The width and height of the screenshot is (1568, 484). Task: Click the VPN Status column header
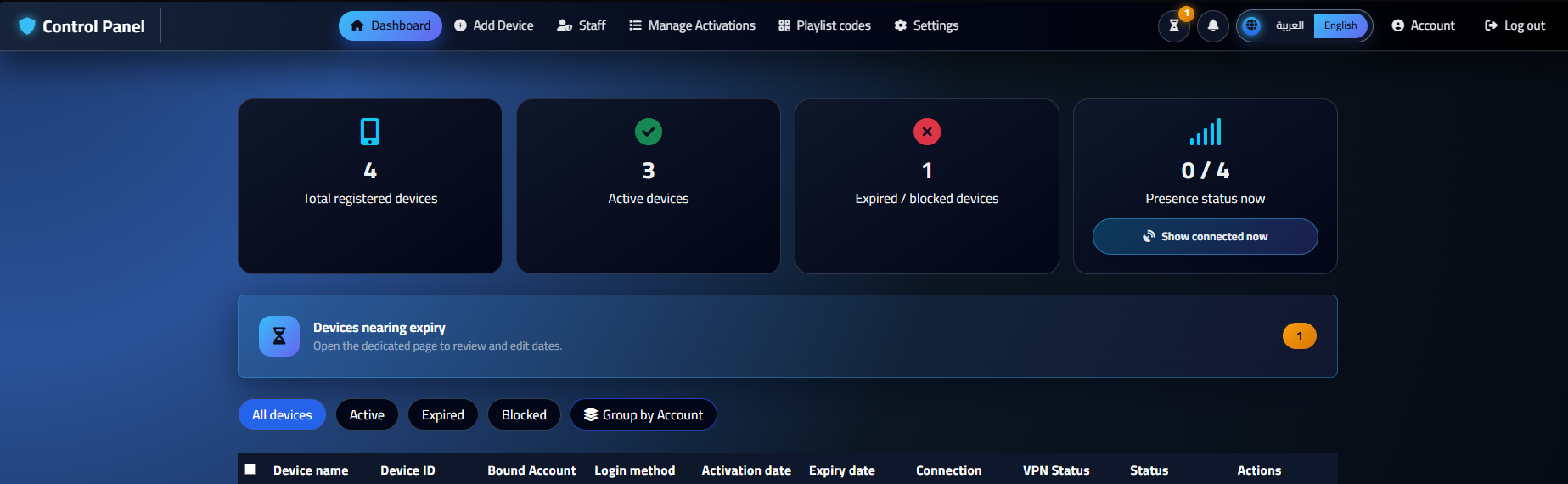[1056, 470]
